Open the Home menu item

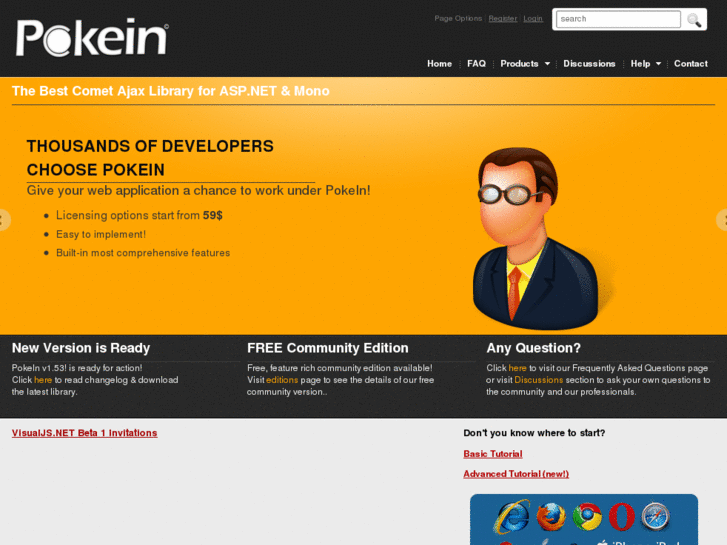pos(440,64)
